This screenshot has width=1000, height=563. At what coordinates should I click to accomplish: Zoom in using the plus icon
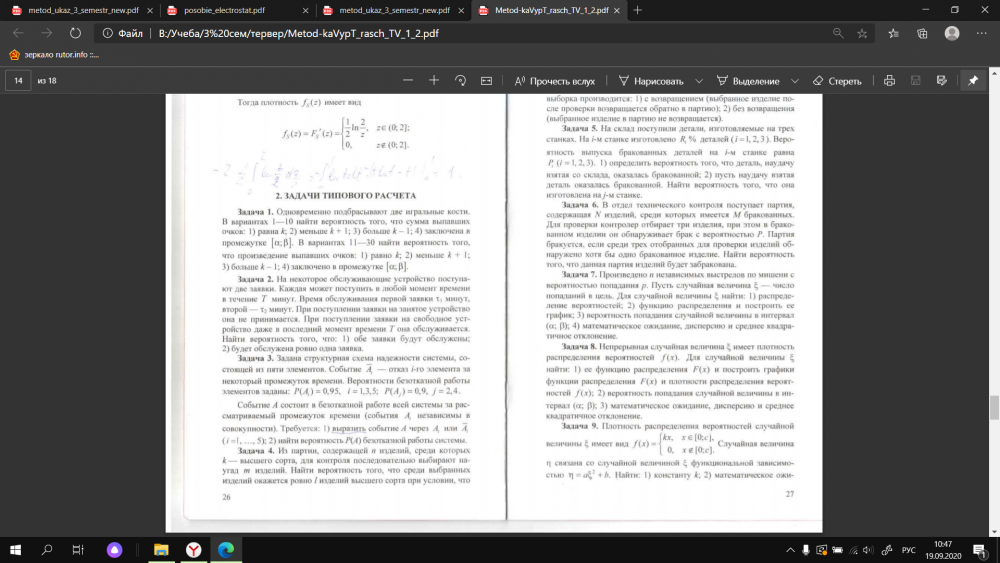click(434, 80)
